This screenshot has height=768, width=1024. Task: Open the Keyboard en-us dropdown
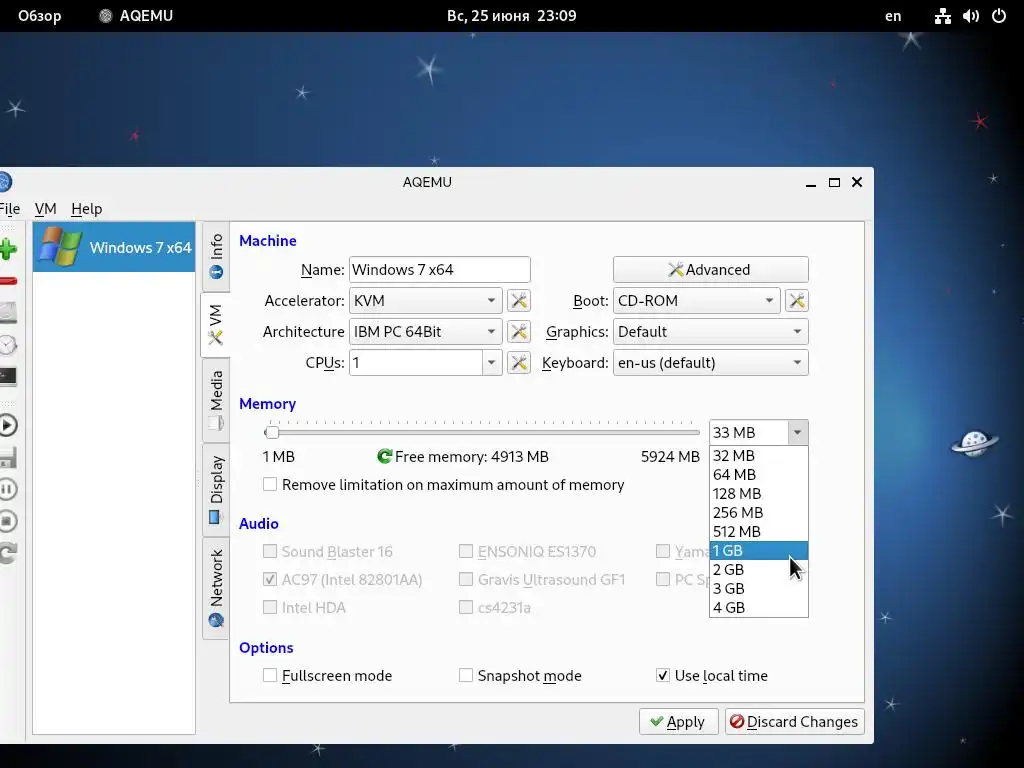tap(711, 362)
